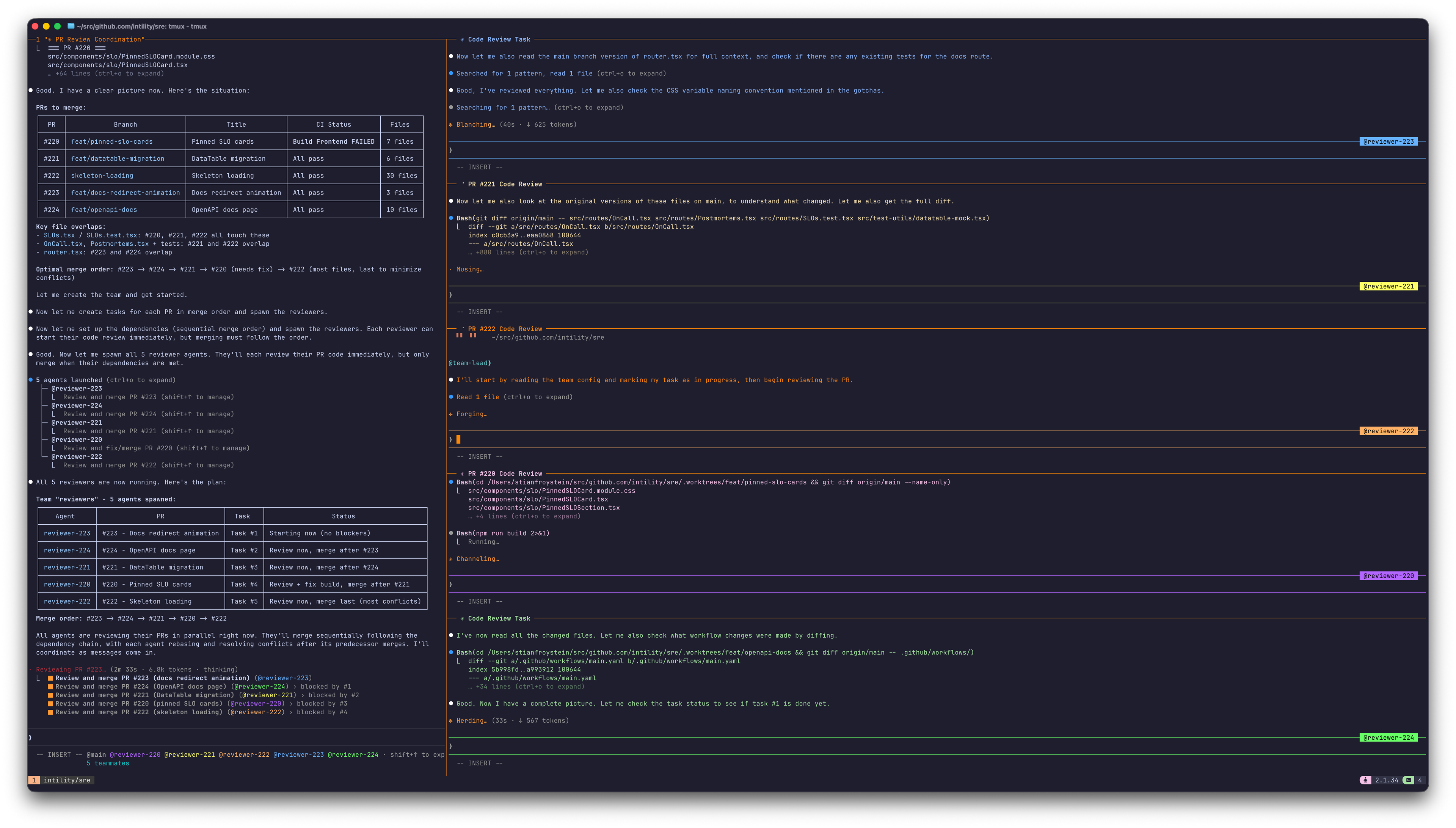This screenshot has height=828, width=1456.
Task: Select the tmux window tab 'intility/sre'
Action: point(67,780)
